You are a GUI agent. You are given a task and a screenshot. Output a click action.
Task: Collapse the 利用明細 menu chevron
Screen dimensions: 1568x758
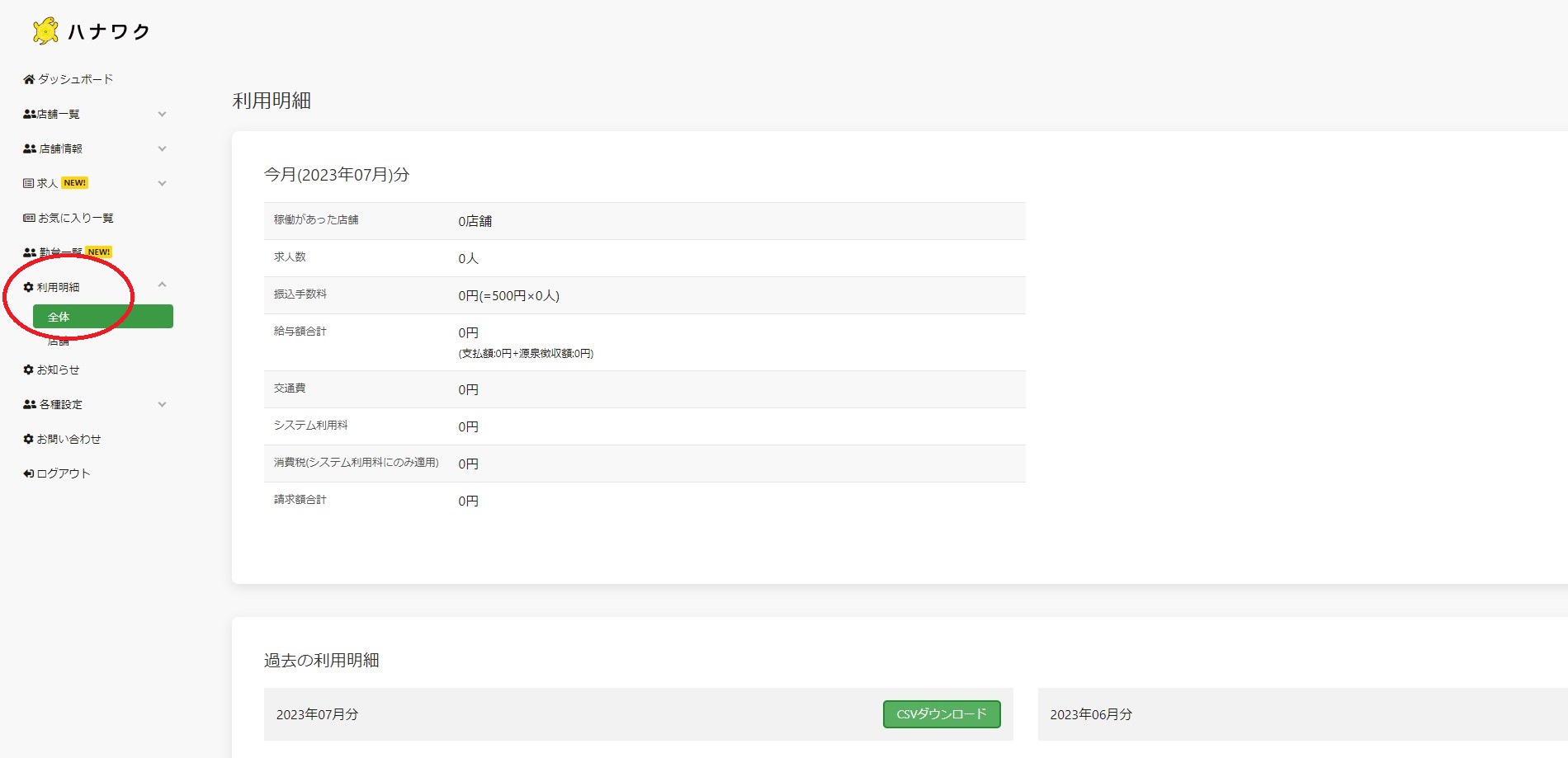pos(162,285)
